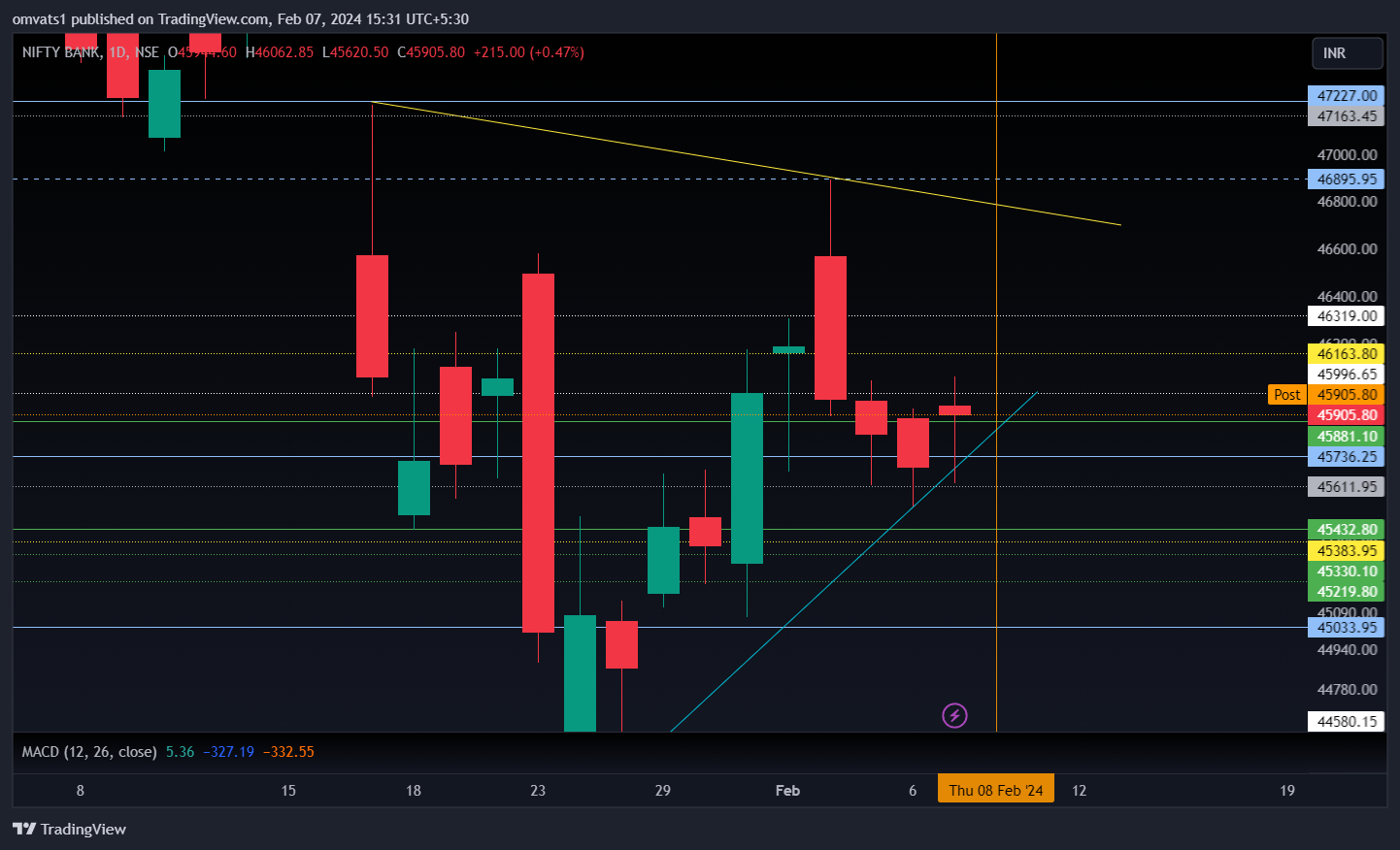Click the 46319.00 price label

coord(1347,315)
